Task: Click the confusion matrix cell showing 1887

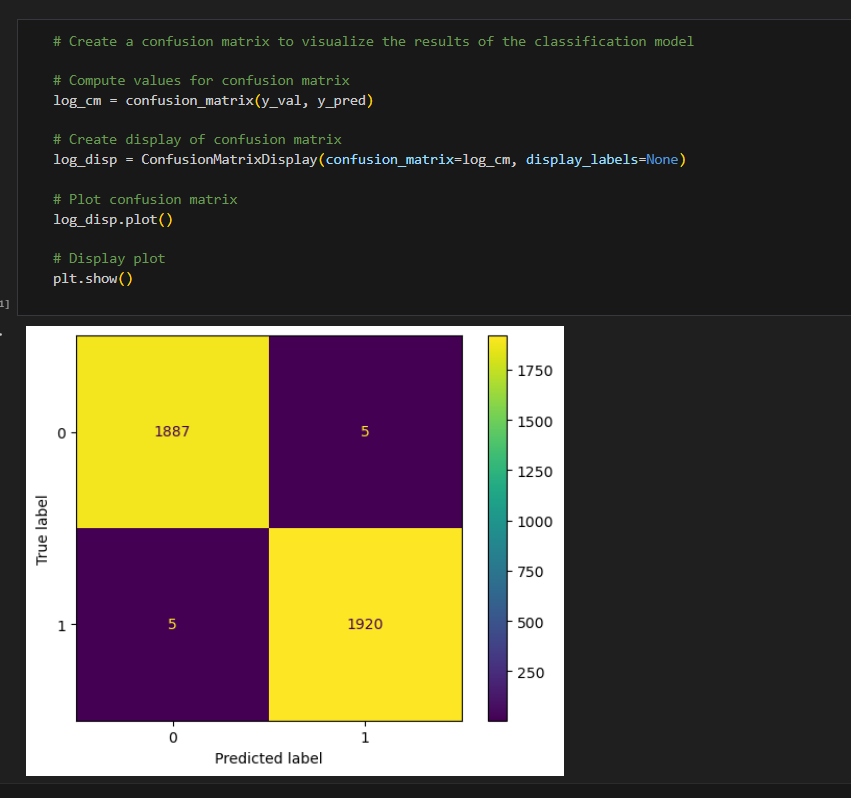Action: tap(172, 431)
